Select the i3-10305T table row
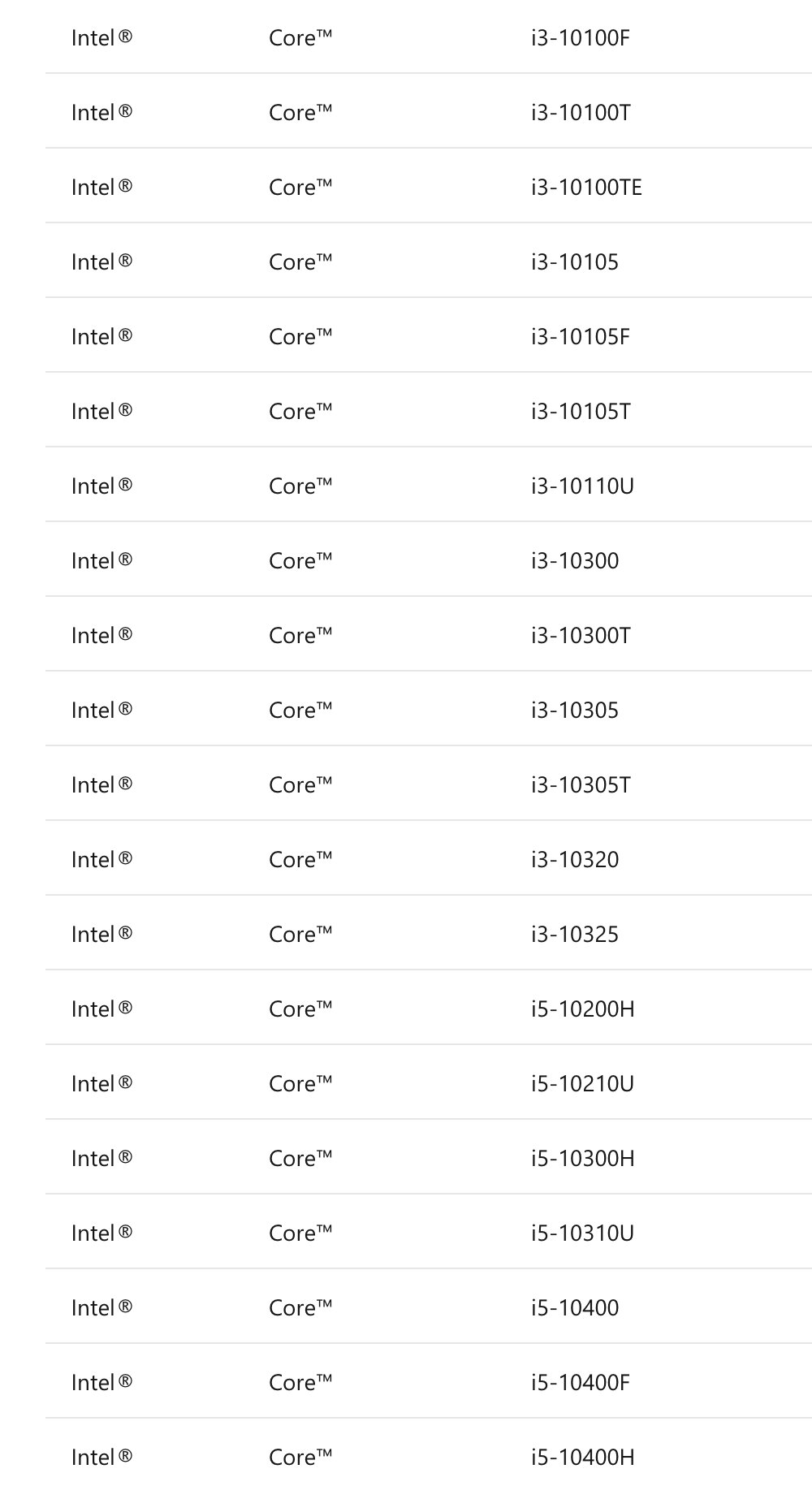This screenshot has width=812, height=1486. coord(429,784)
